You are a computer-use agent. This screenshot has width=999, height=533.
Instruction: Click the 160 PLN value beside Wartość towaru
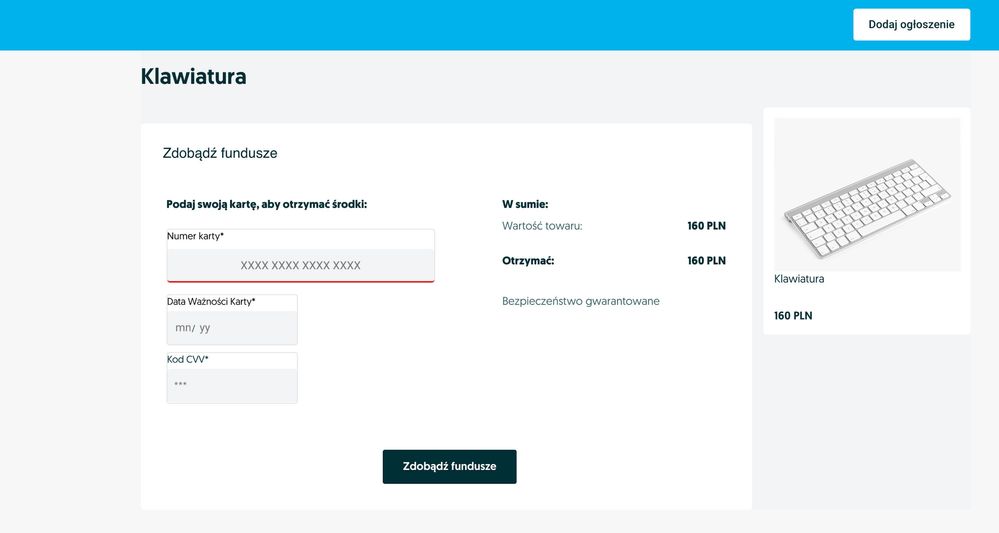click(x=706, y=226)
